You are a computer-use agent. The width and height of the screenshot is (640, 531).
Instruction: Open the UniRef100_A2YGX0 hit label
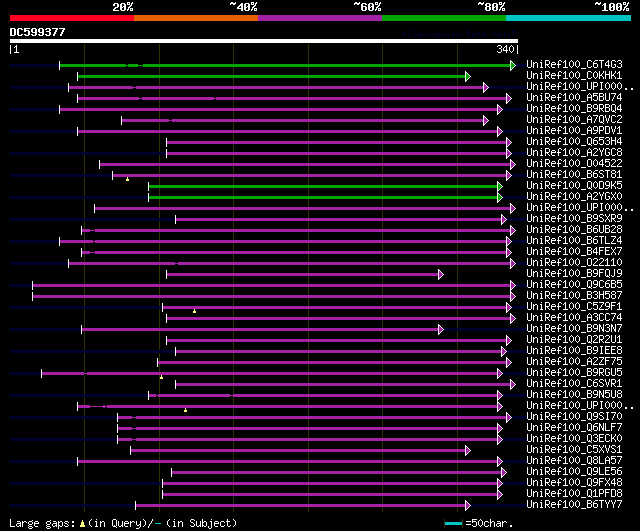[574, 197]
